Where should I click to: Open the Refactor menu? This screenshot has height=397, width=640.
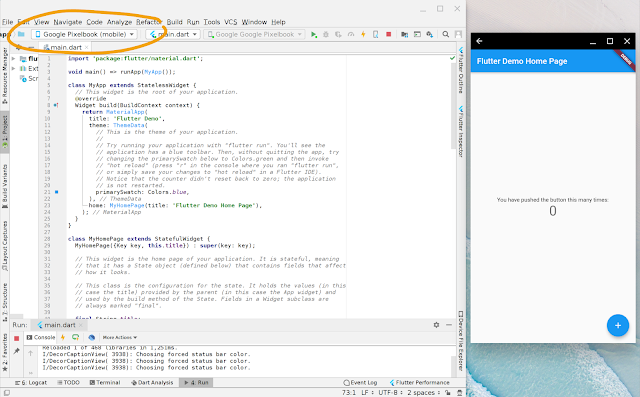point(149,22)
